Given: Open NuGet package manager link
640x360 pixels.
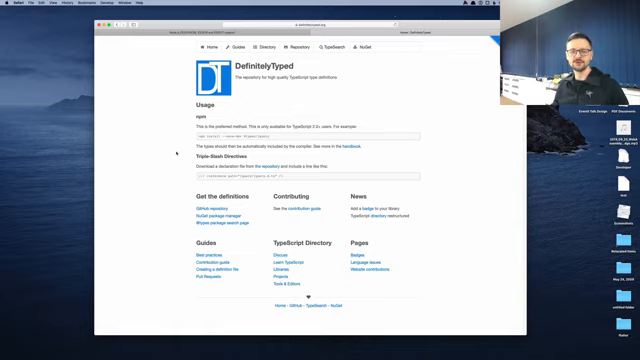Looking at the screenshot, I should pos(218,216).
